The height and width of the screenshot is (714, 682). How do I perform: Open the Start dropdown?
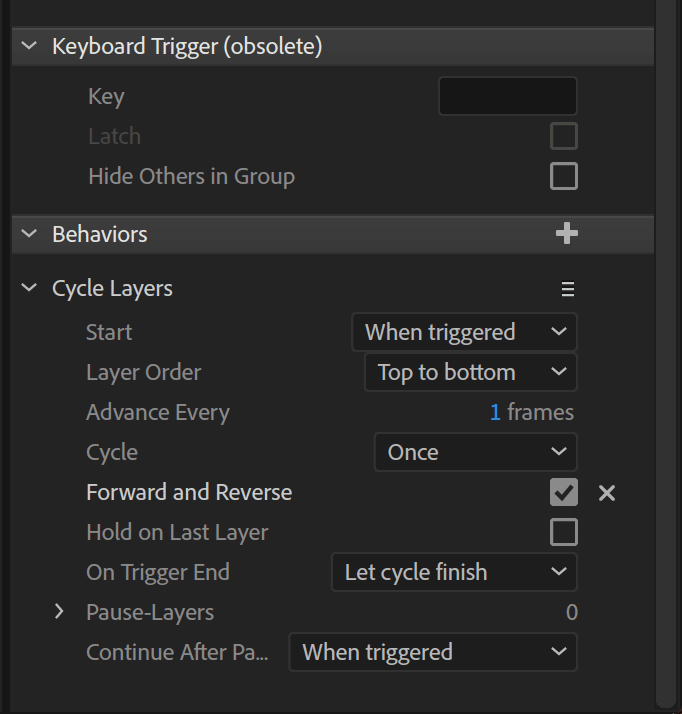464,332
